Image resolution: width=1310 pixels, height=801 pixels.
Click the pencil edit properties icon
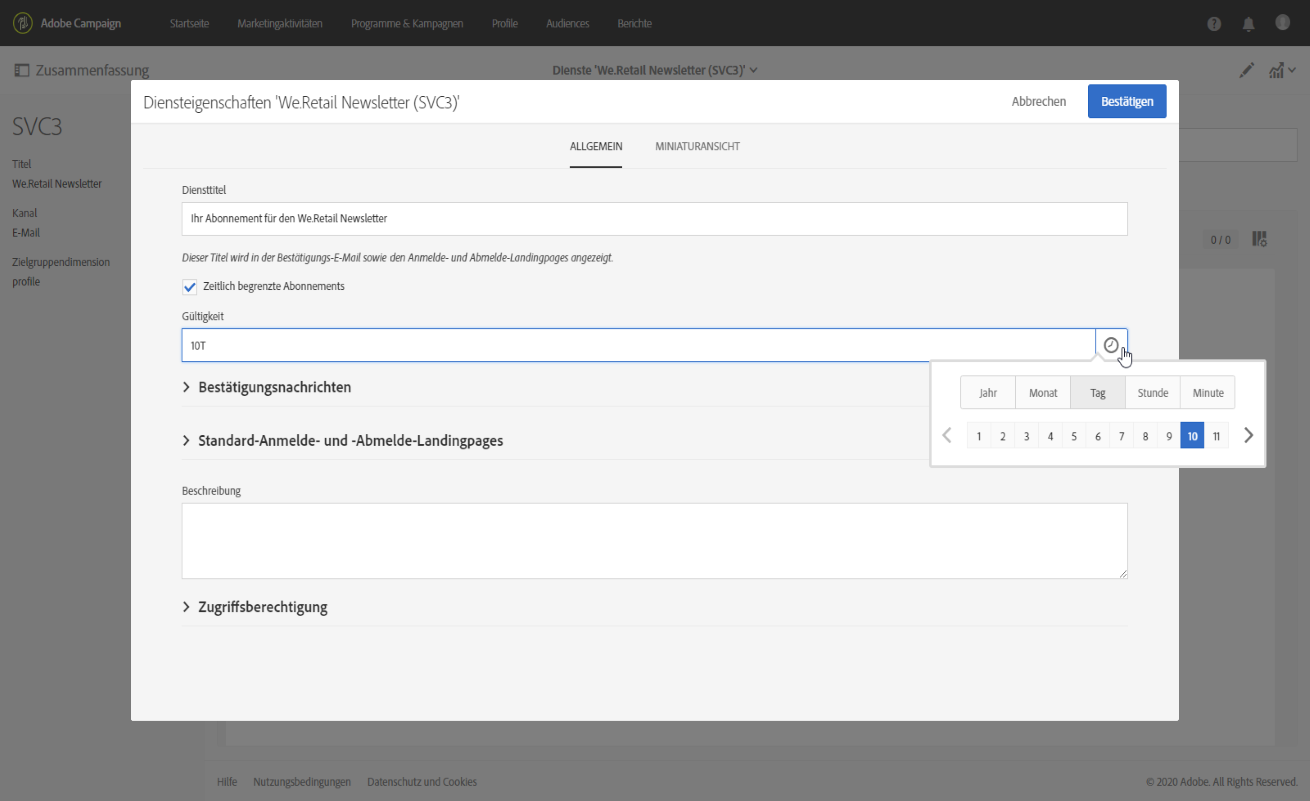1246,70
